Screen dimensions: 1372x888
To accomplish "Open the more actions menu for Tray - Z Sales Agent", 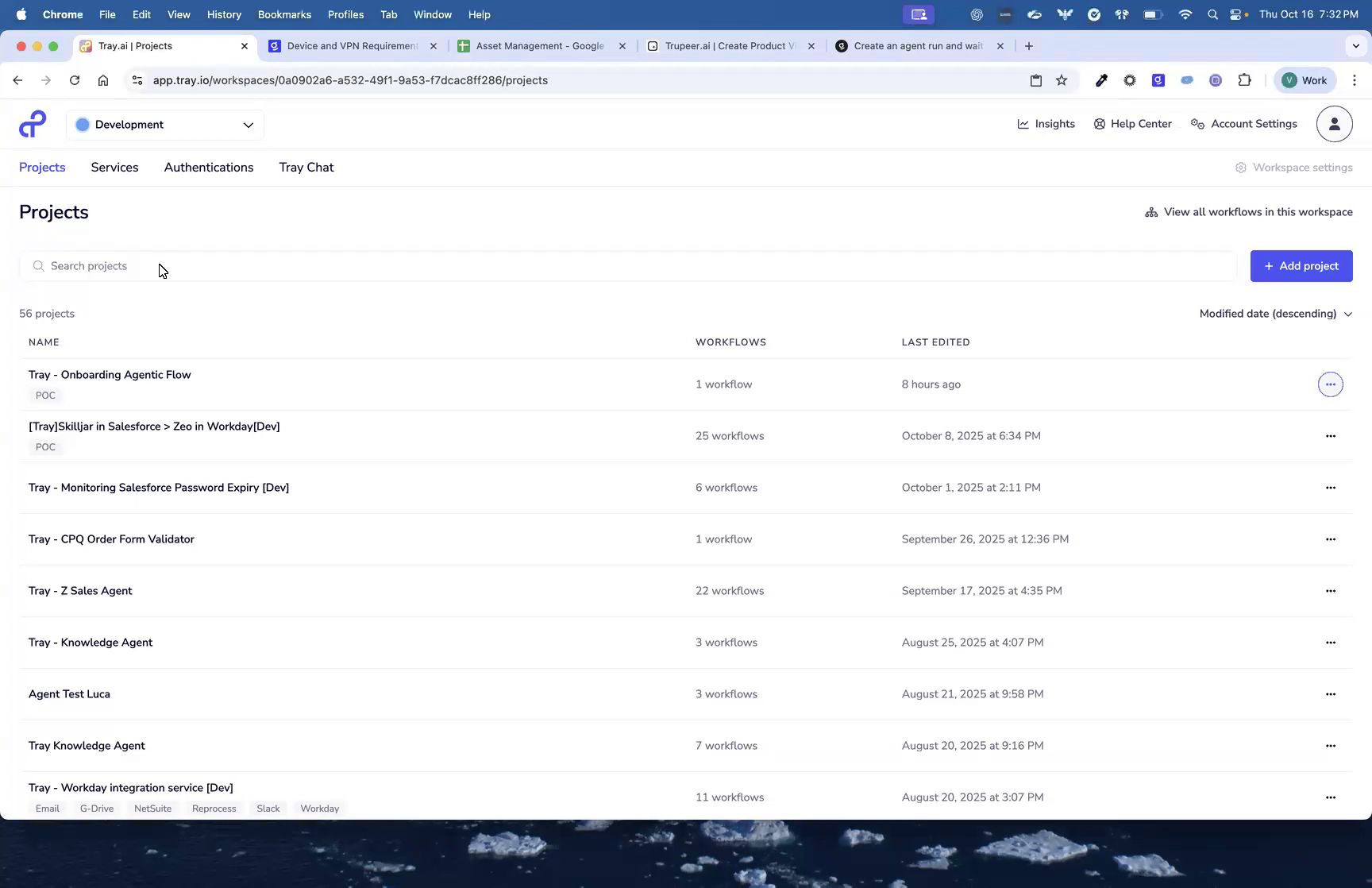I will 1331,591.
